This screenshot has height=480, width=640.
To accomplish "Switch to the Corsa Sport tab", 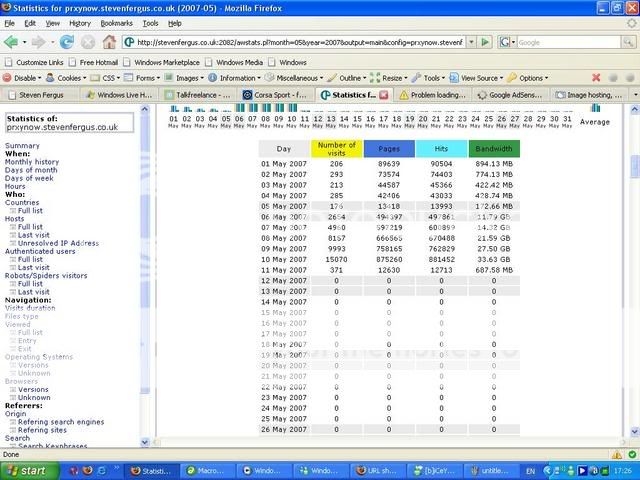I will coord(275,95).
